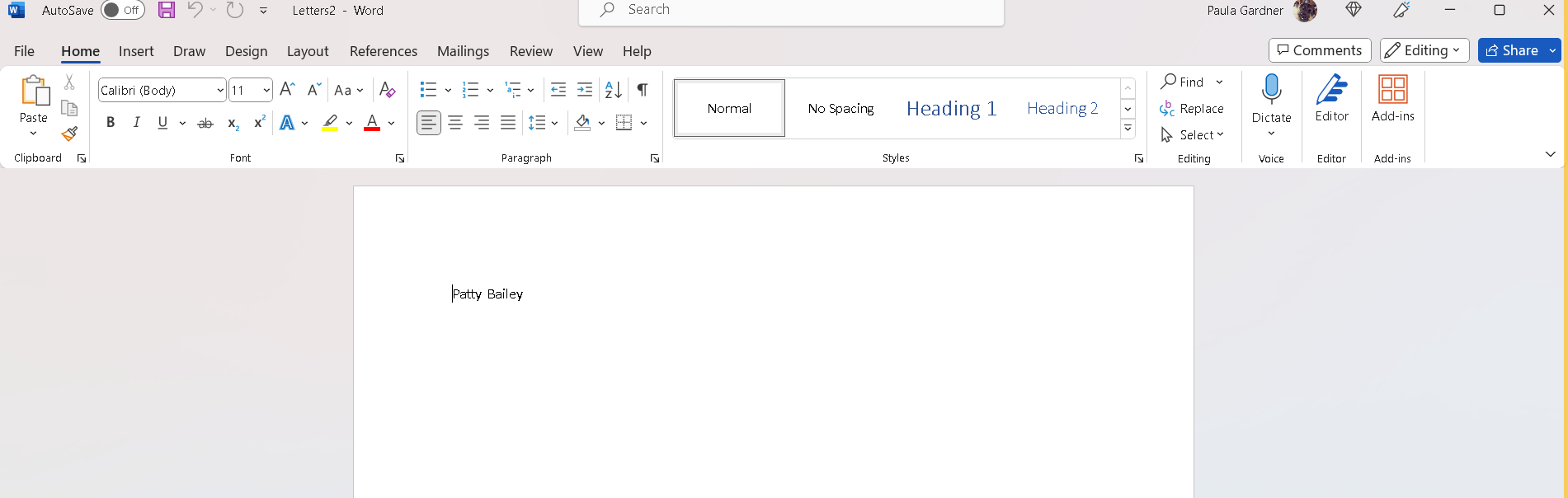
Task: Toggle underline formatting
Action: click(162, 123)
